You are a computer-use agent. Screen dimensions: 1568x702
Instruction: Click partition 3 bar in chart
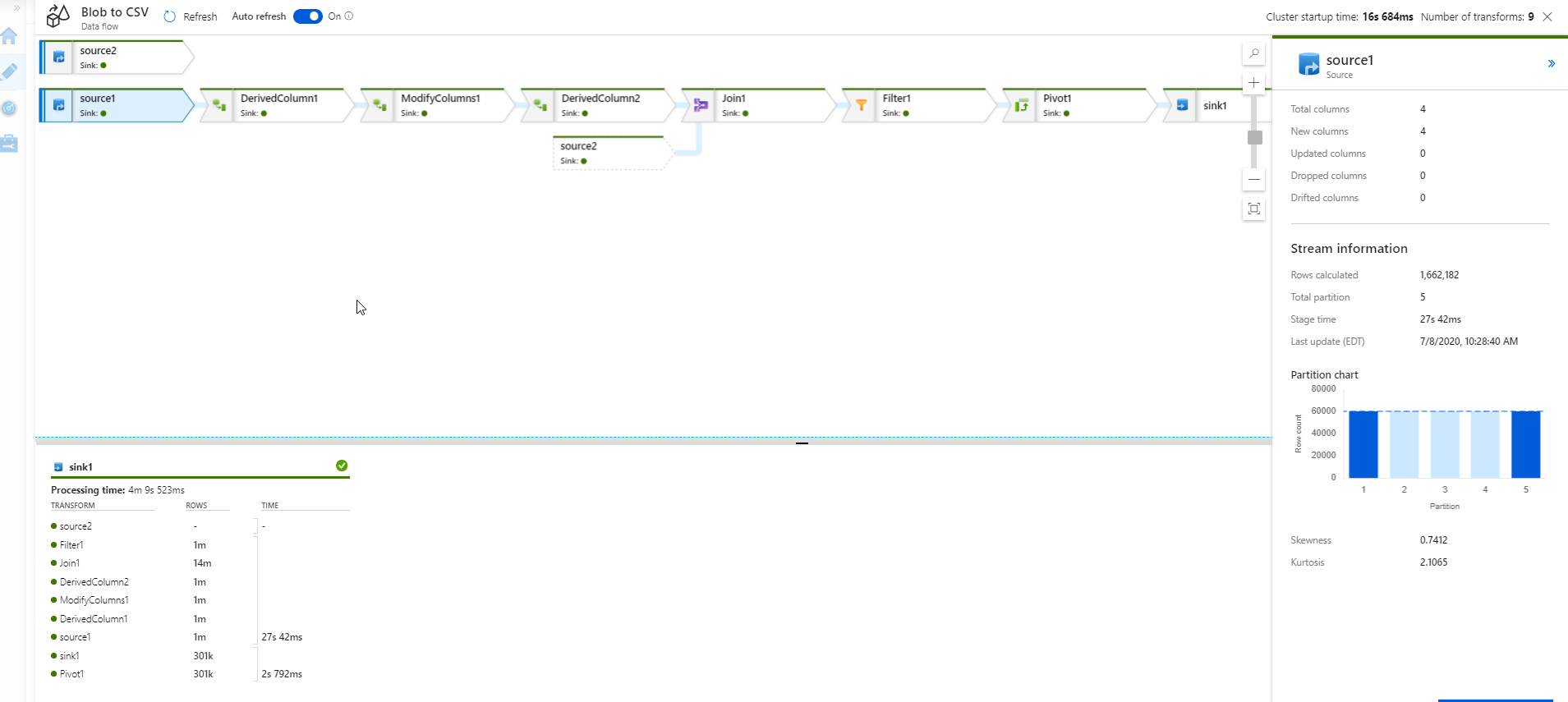(1445, 444)
